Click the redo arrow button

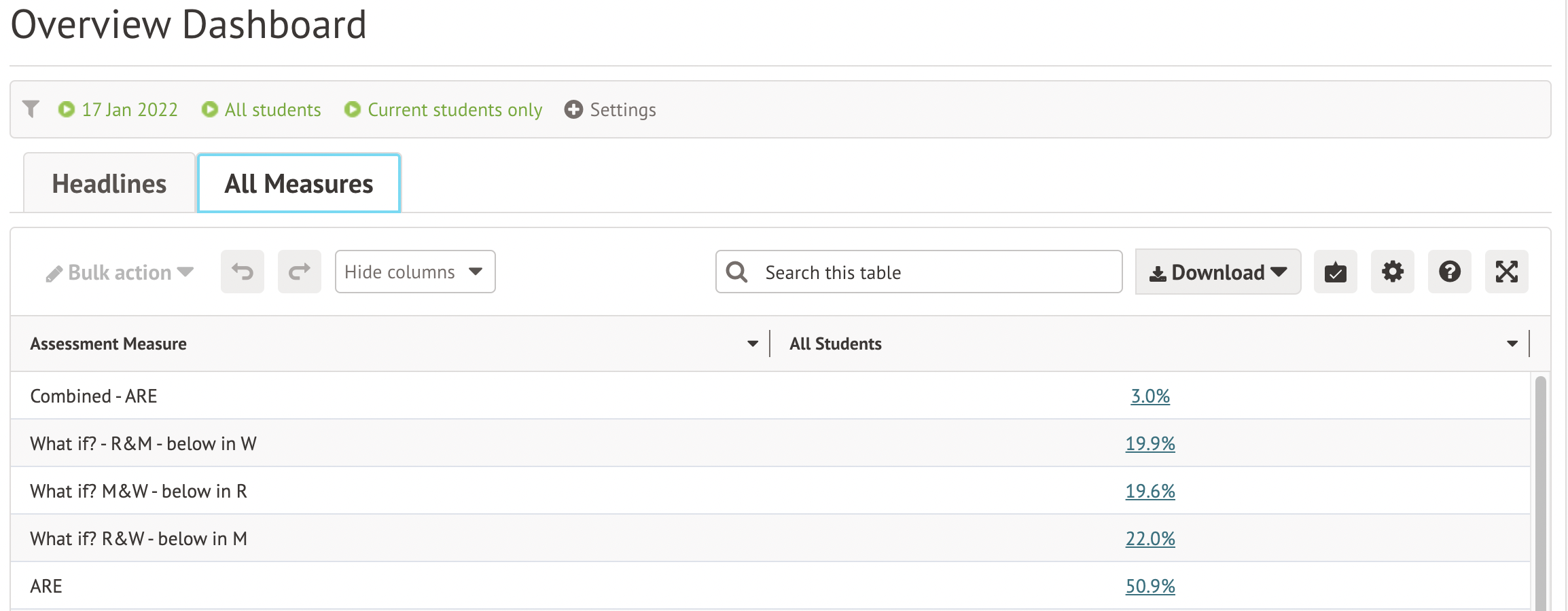[x=300, y=272]
